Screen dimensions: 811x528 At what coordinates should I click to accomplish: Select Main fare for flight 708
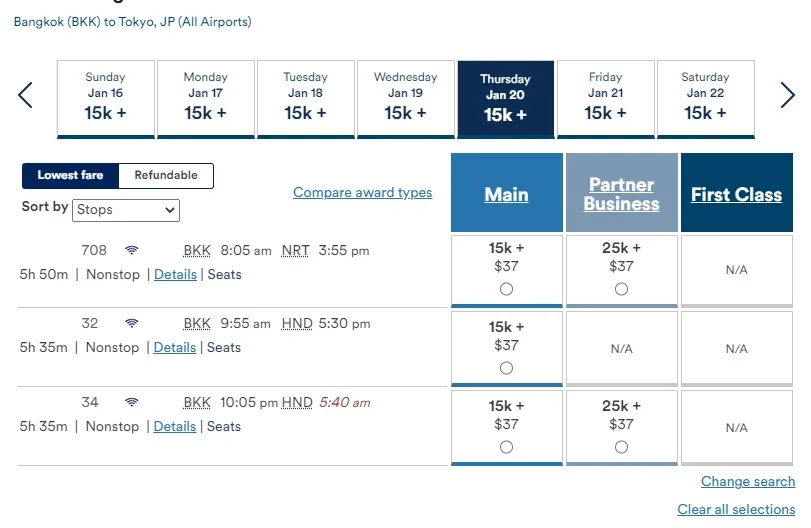(x=506, y=289)
